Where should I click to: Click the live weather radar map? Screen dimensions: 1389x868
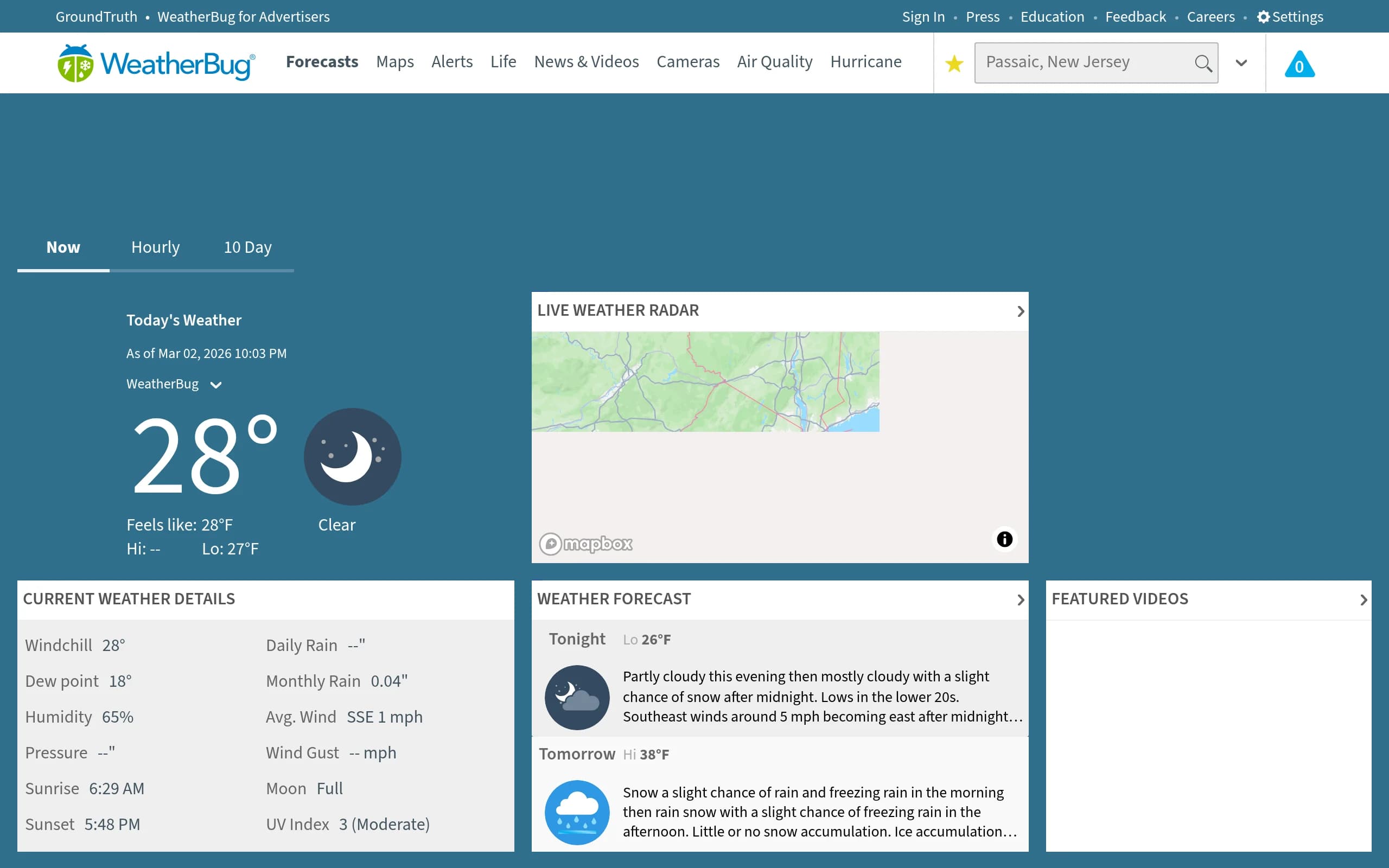780,446
